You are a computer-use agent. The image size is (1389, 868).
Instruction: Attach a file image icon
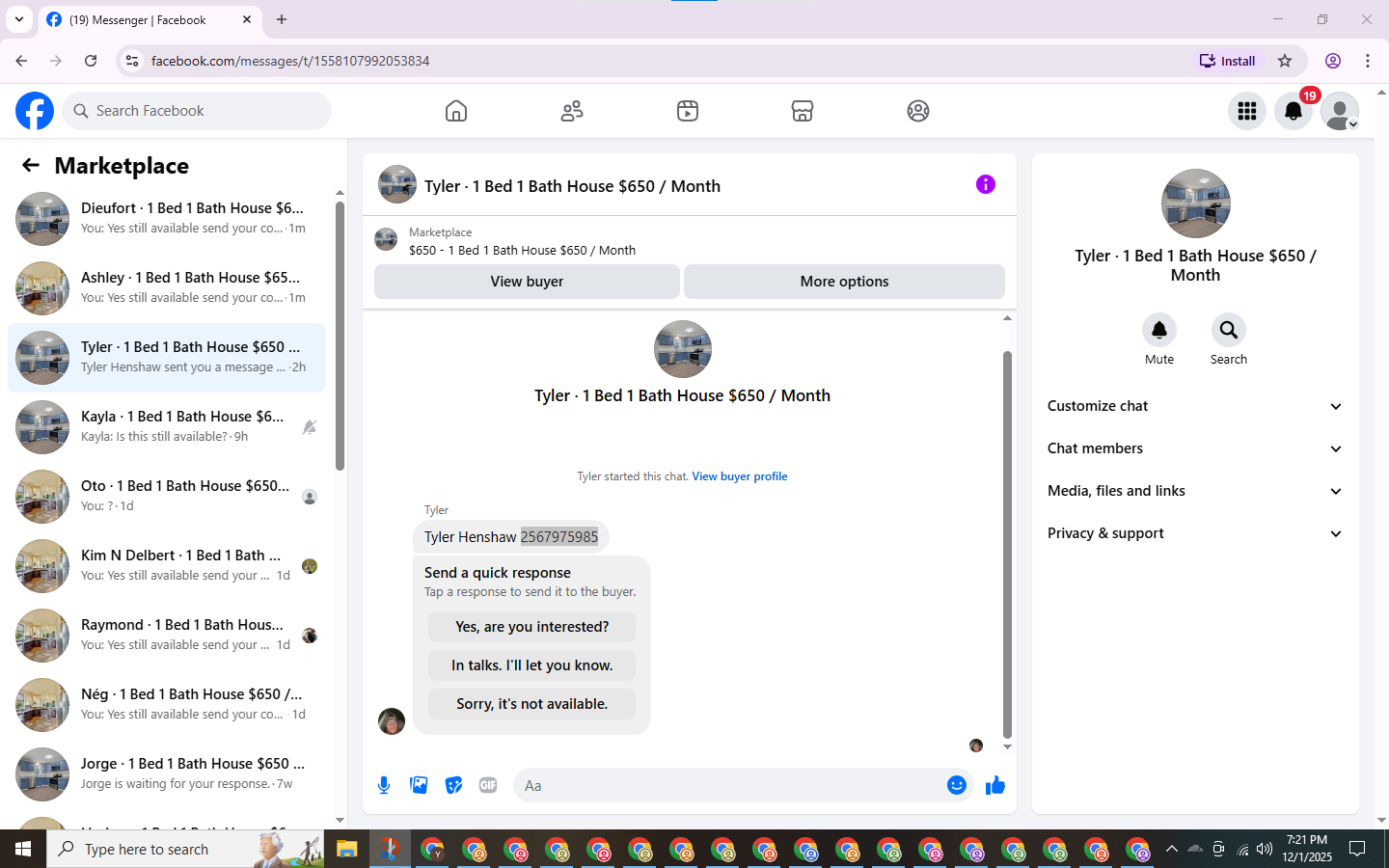coord(419,785)
